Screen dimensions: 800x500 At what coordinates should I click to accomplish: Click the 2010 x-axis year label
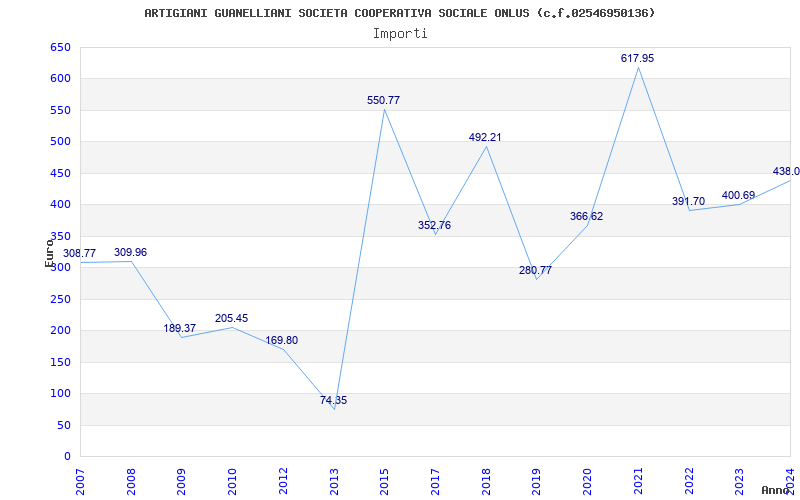tap(232, 482)
